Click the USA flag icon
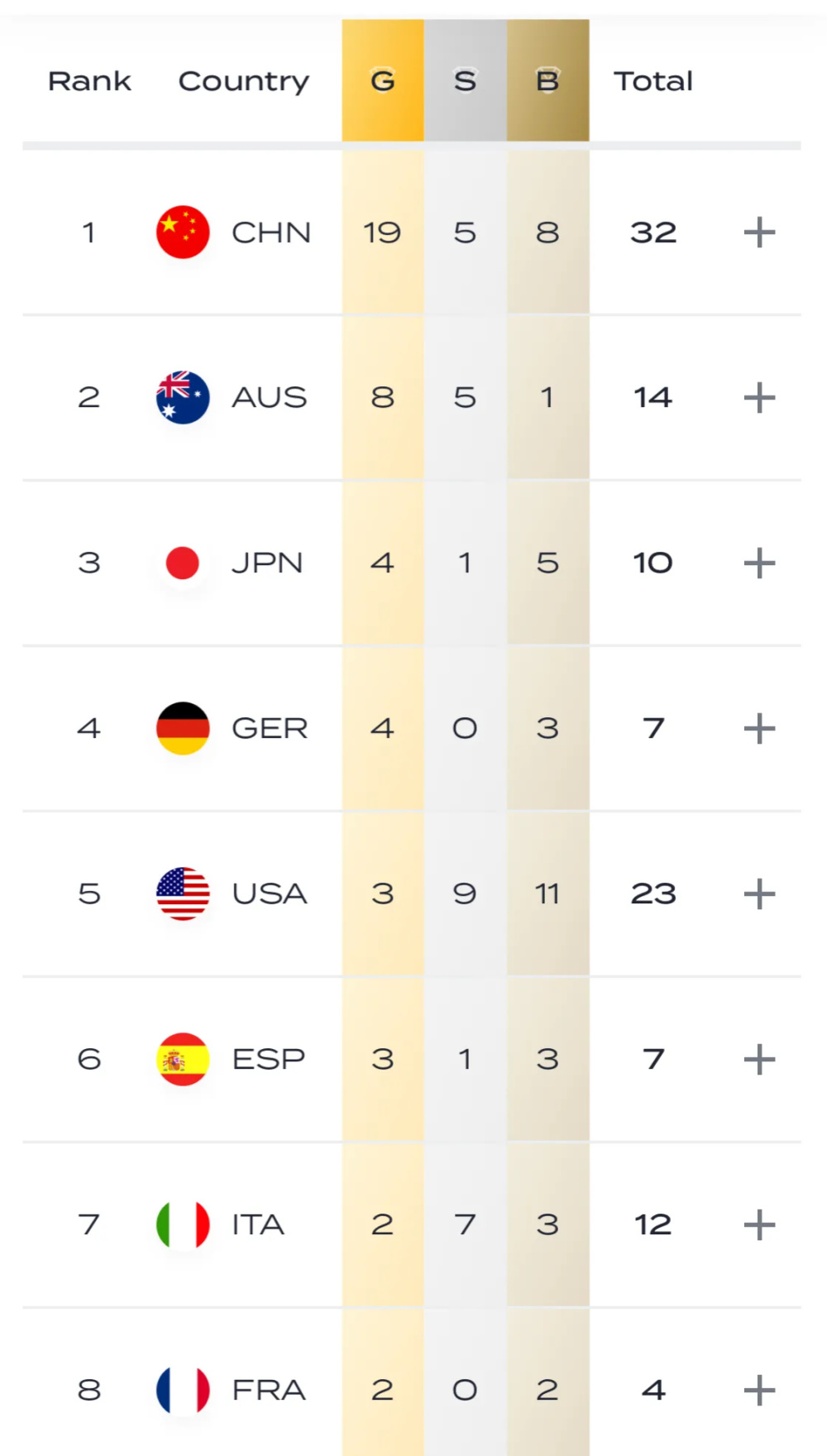827x1456 pixels. click(x=183, y=893)
